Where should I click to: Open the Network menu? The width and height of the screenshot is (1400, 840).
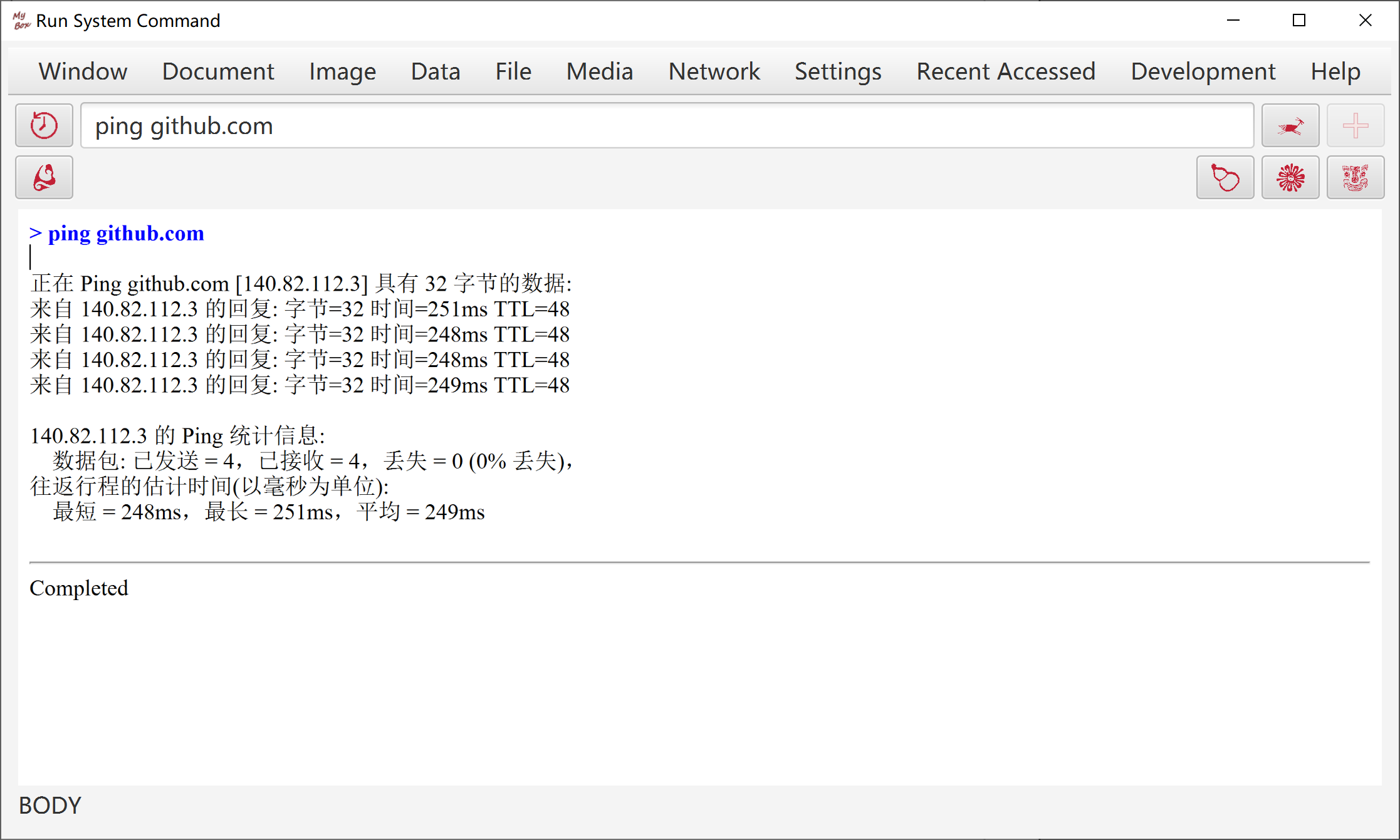pyautogui.click(x=714, y=71)
